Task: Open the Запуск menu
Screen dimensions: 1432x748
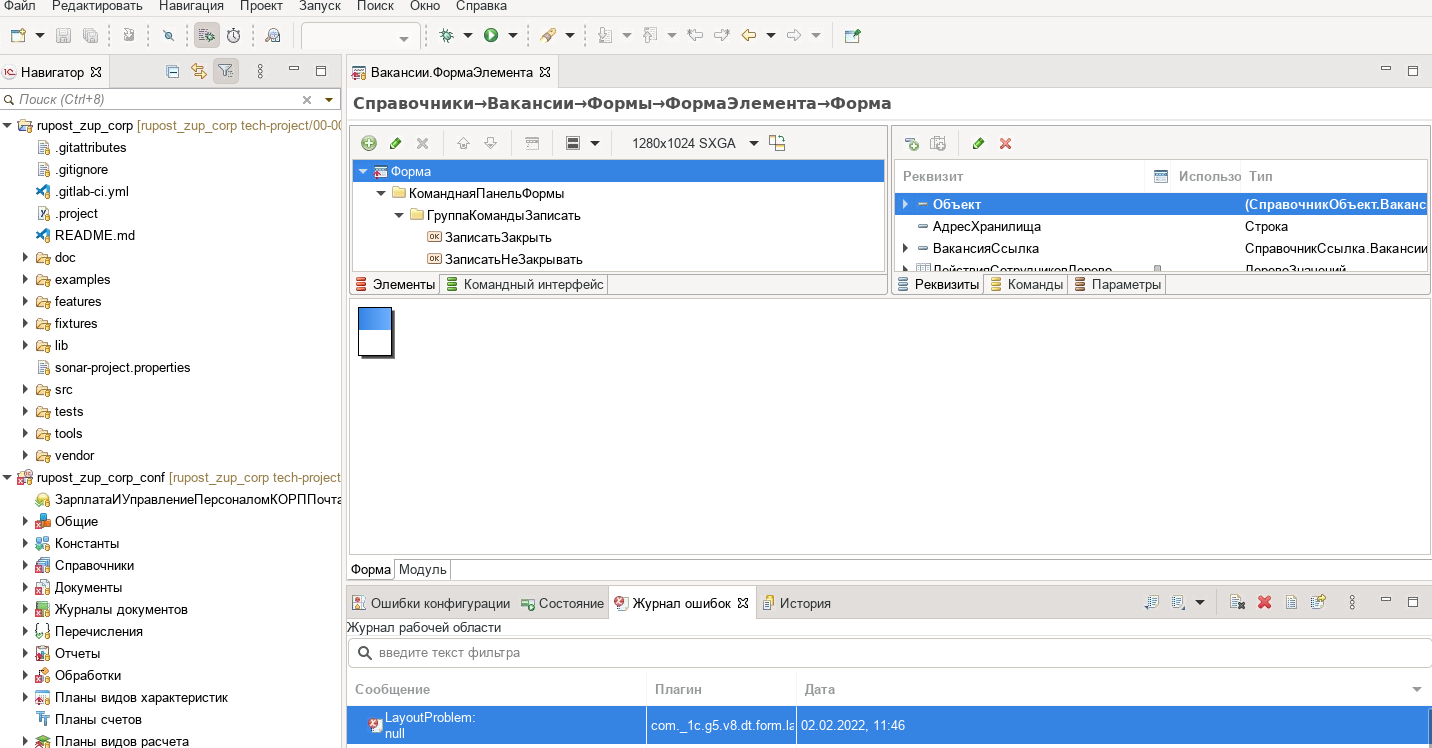Action: click(x=320, y=6)
